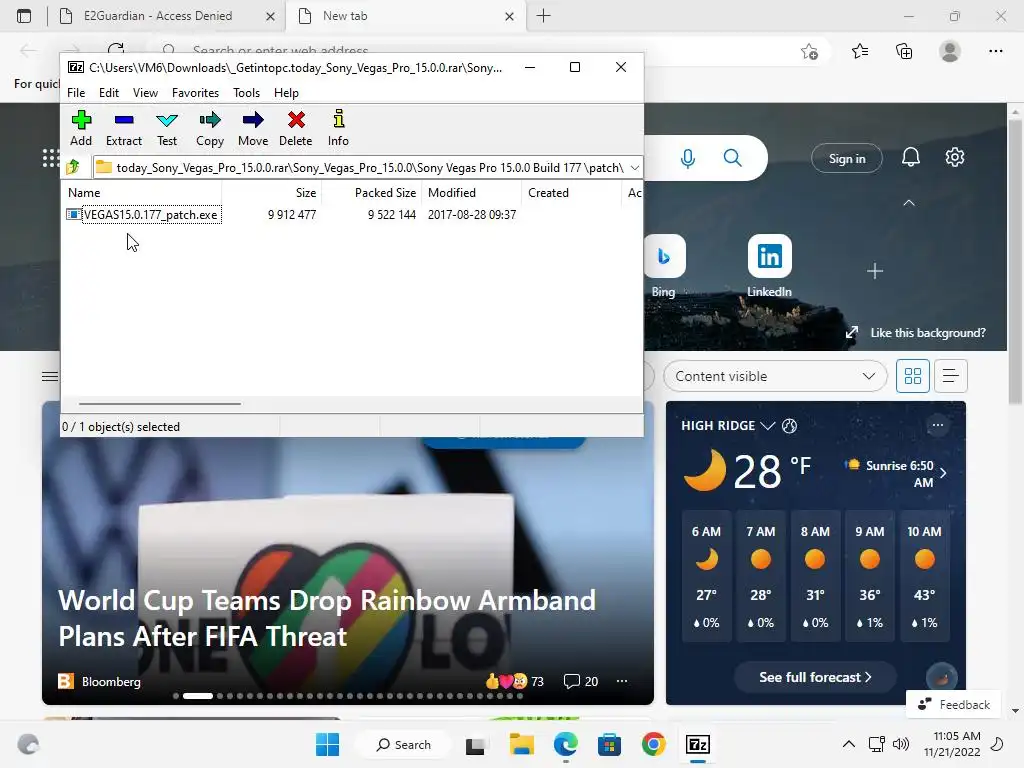Open the Edit menu in 7-Zip
The width and height of the screenshot is (1024, 768).
point(108,93)
